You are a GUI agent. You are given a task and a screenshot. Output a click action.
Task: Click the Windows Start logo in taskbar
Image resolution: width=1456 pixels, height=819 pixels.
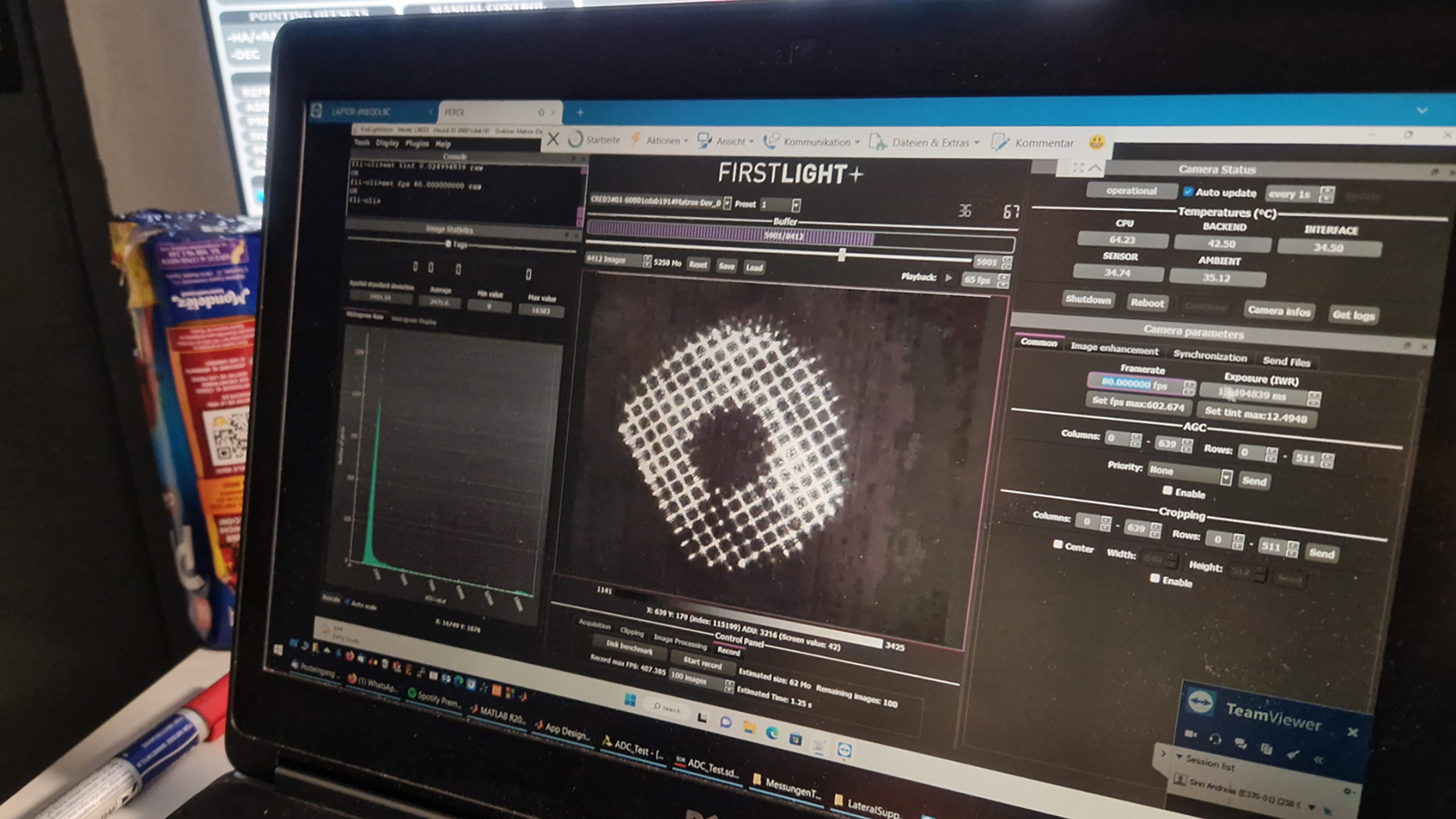[629, 699]
